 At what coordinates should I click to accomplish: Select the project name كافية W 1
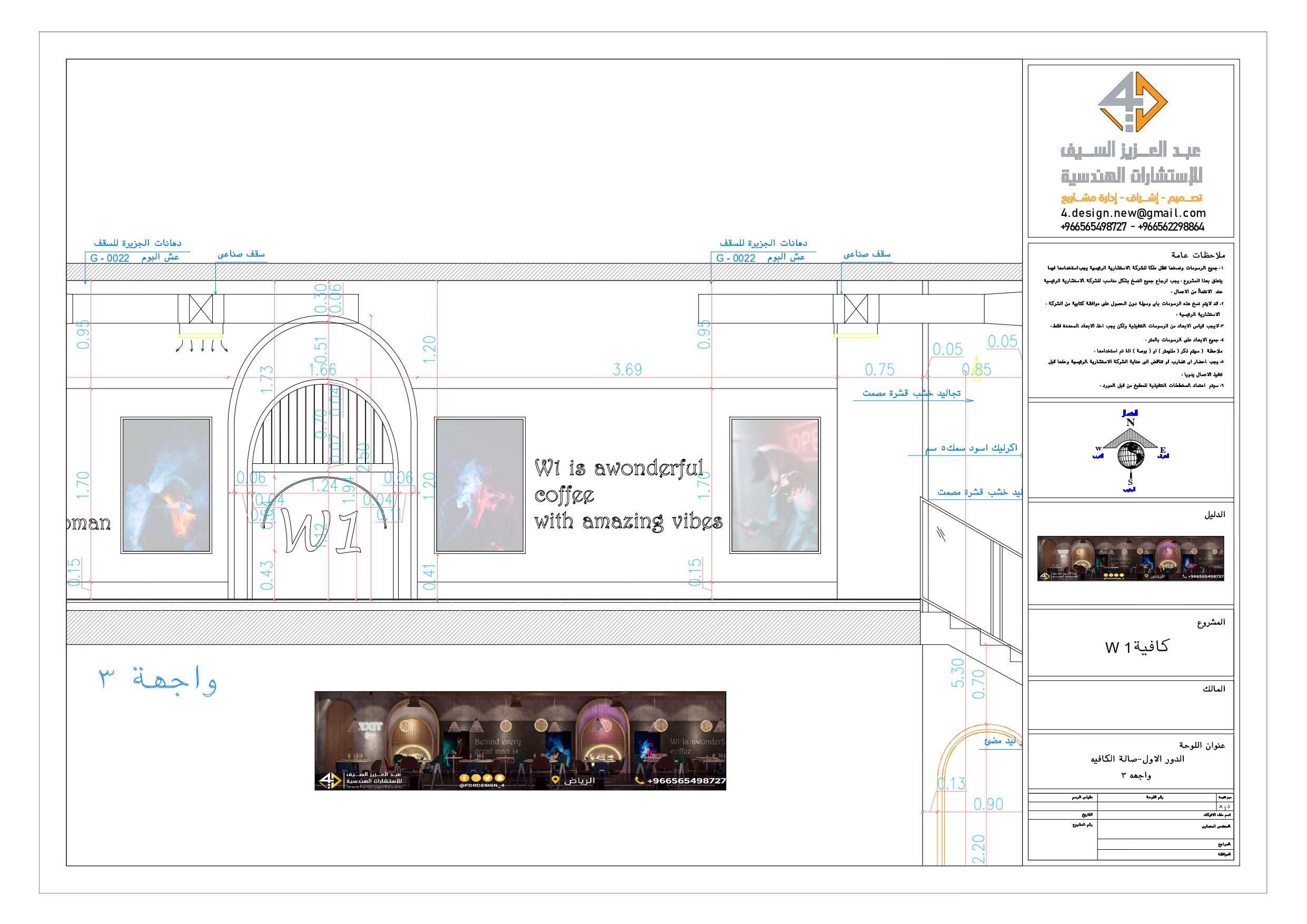coord(1137,647)
